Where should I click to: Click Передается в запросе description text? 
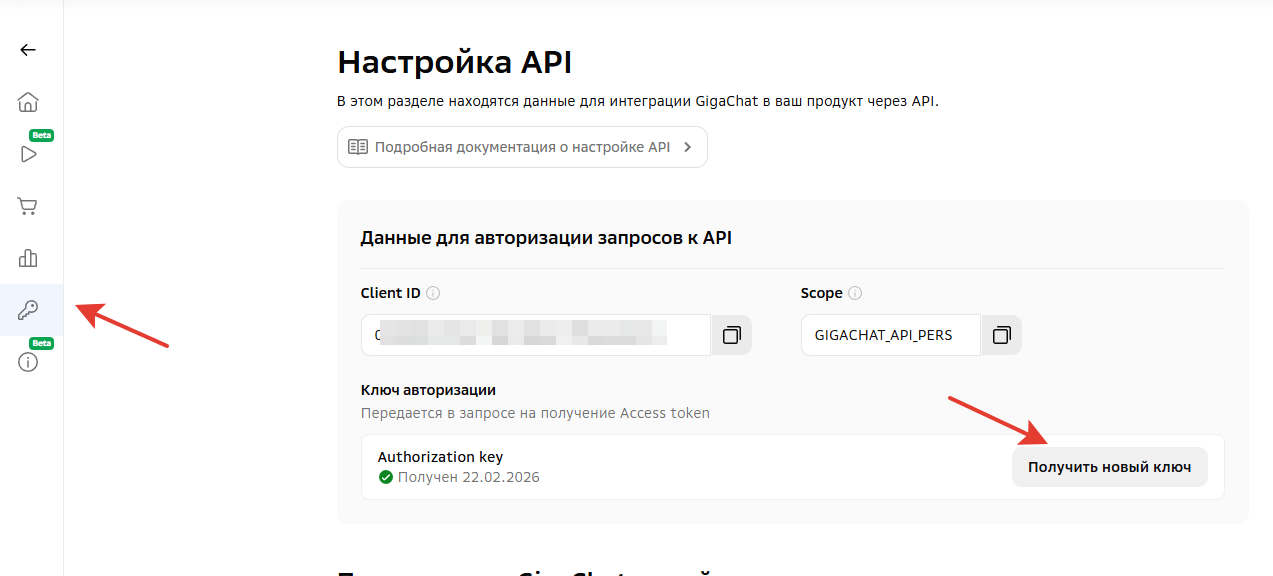click(535, 413)
